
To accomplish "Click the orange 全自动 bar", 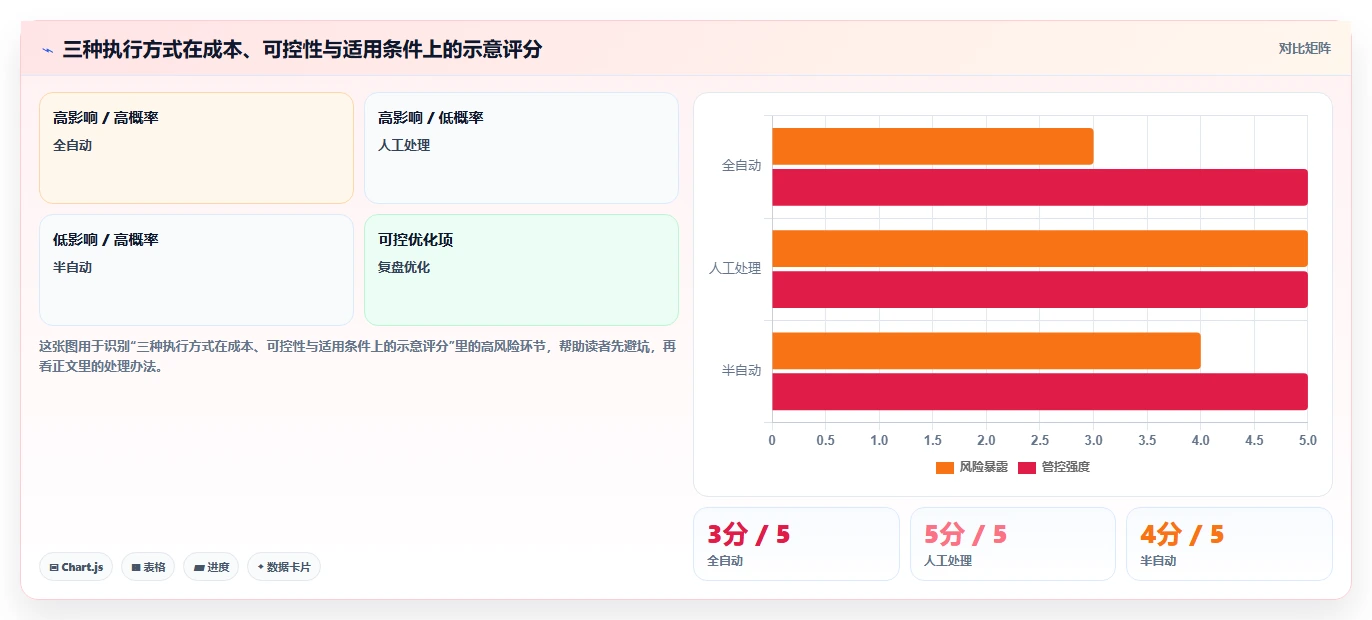I will pos(932,146).
